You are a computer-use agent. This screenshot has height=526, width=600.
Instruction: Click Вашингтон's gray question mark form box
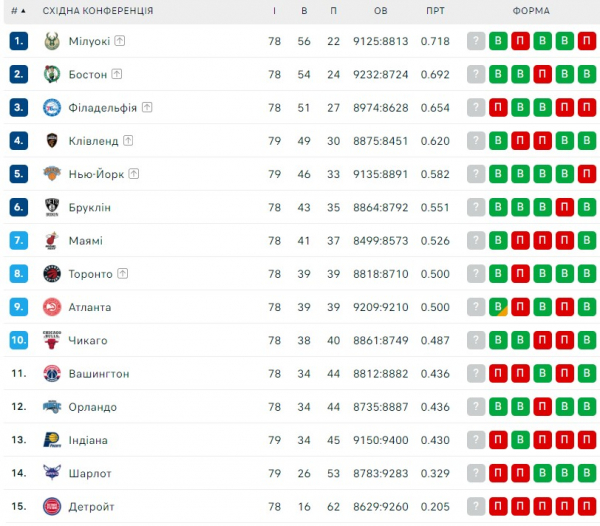(476, 374)
